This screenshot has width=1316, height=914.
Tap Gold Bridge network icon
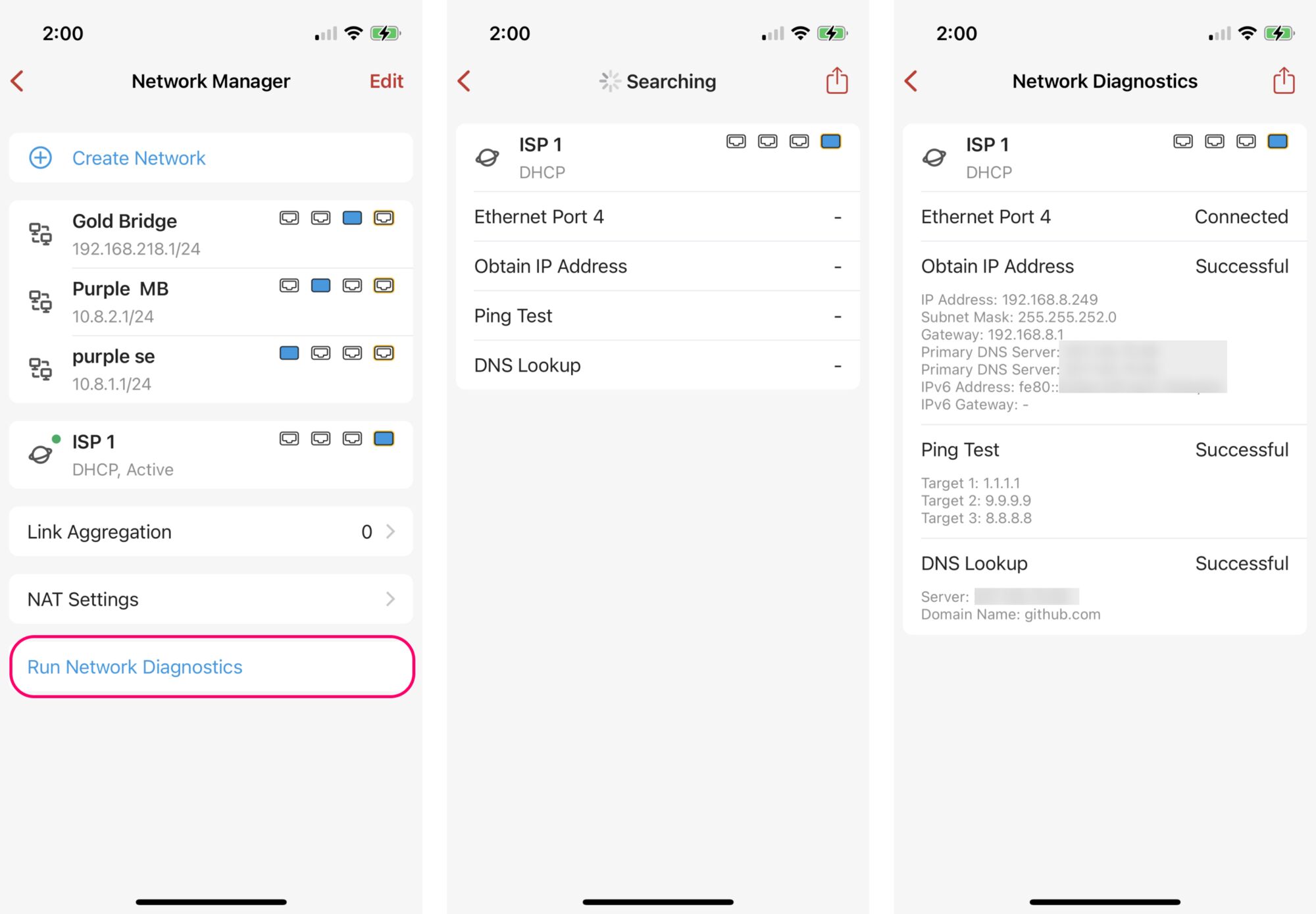click(x=40, y=234)
